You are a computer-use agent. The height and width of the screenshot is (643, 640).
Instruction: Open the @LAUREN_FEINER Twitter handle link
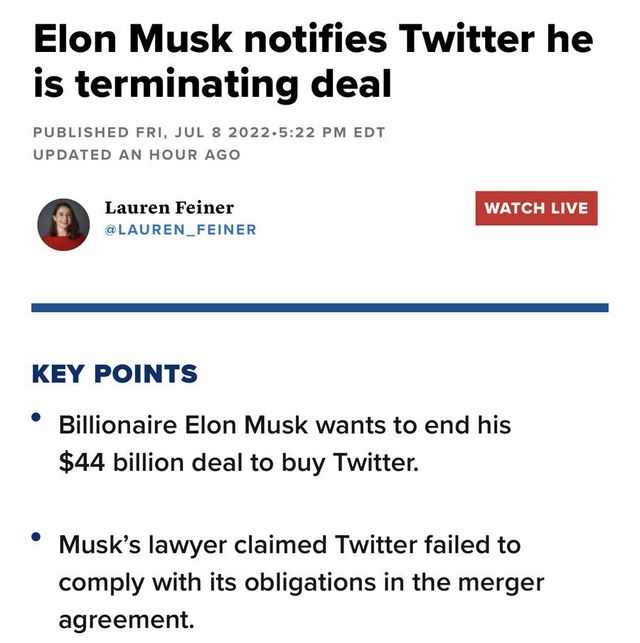(x=180, y=230)
